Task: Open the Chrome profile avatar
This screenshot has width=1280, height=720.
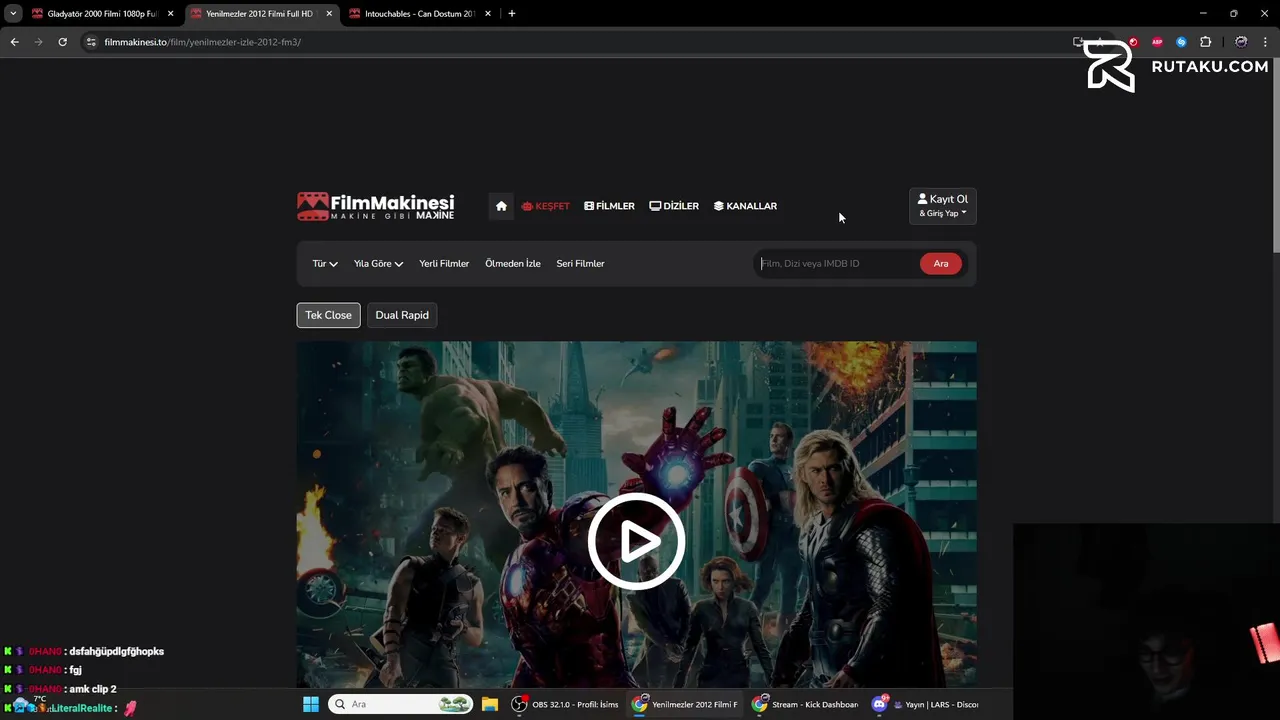Action: point(1241,42)
